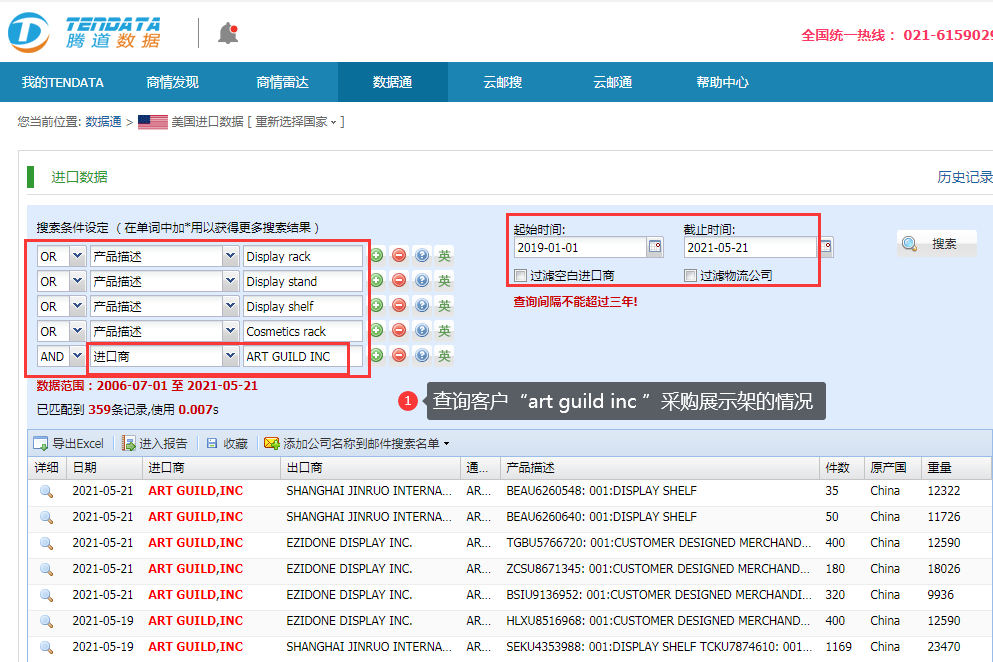Add a condition after the ART GUILD INC row

[376, 355]
